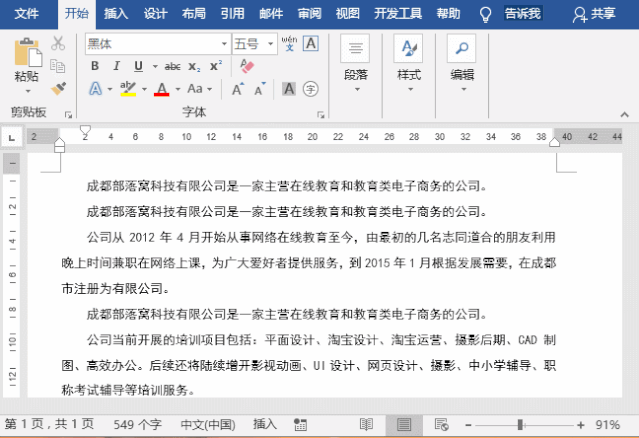
Task: Open the 插入 ribbon tab
Action: click(x=116, y=14)
